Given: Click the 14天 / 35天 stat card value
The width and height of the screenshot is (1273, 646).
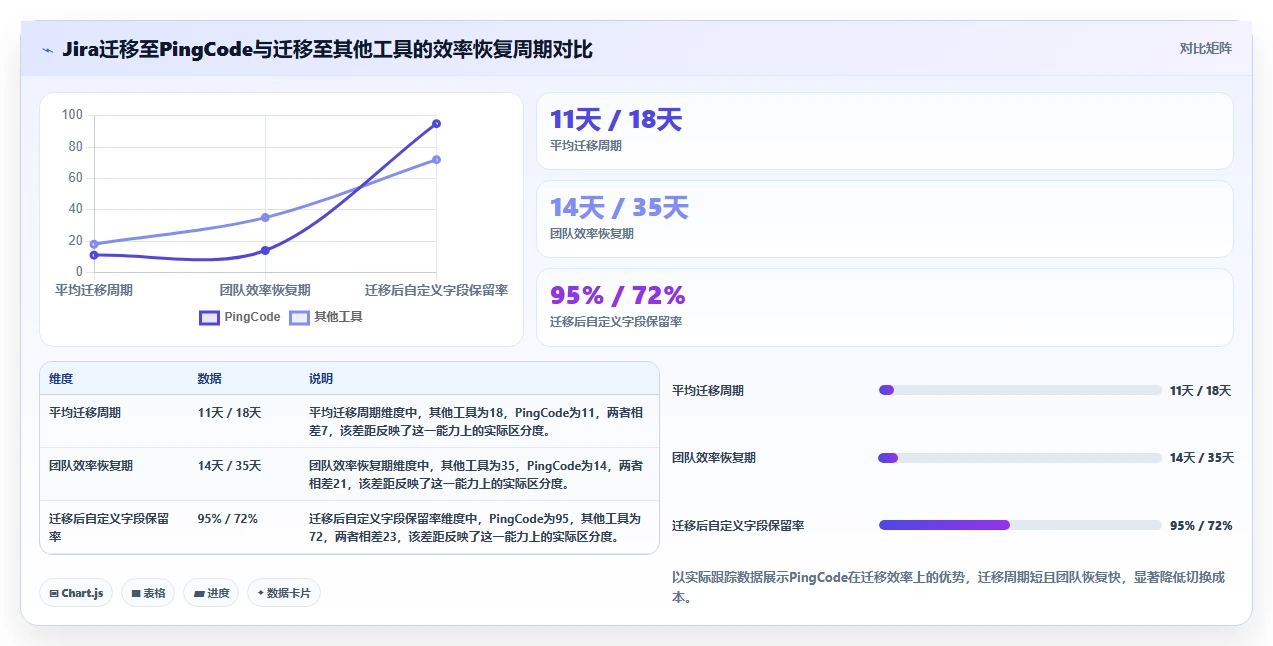Looking at the screenshot, I should (x=619, y=208).
